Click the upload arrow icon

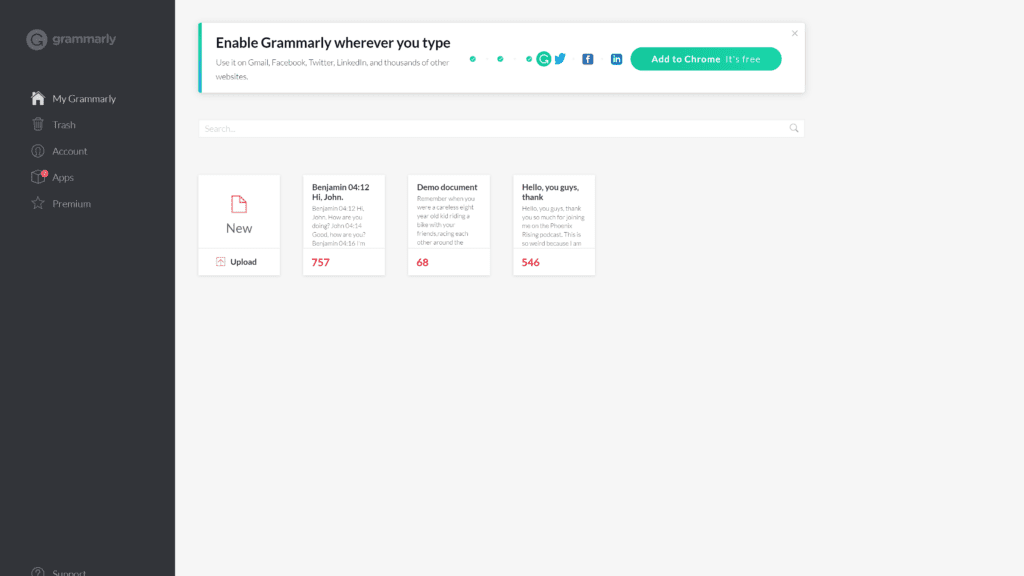click(x=221, y=261)
